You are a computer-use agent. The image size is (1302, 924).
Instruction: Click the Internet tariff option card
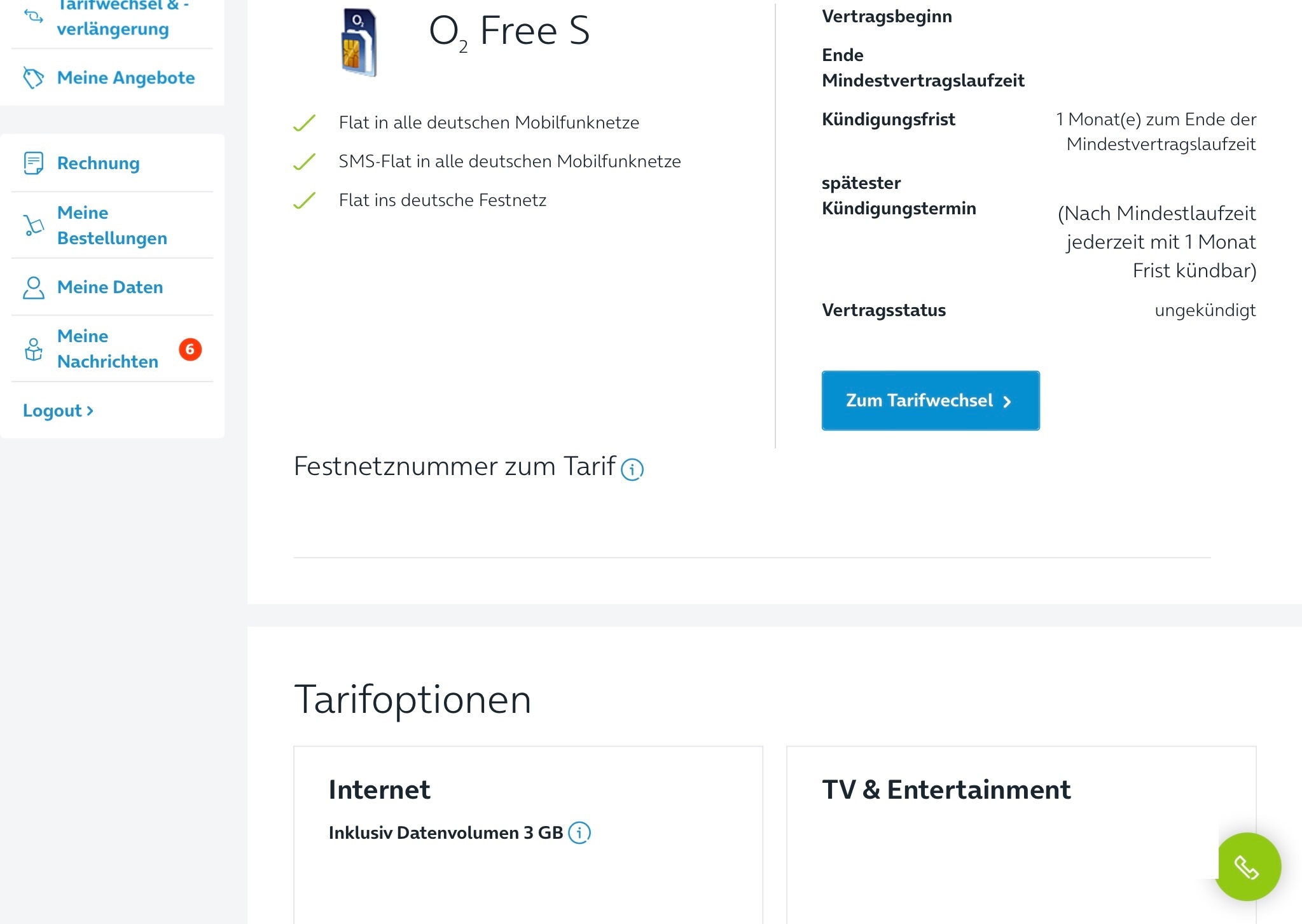point(528,834)
